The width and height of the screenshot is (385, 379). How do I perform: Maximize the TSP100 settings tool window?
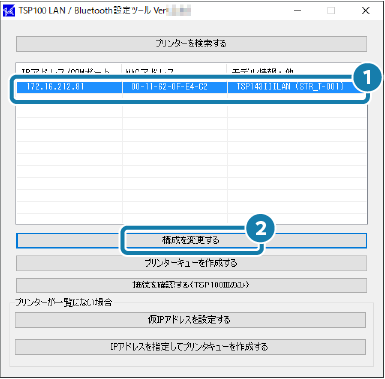coord(331,11)
